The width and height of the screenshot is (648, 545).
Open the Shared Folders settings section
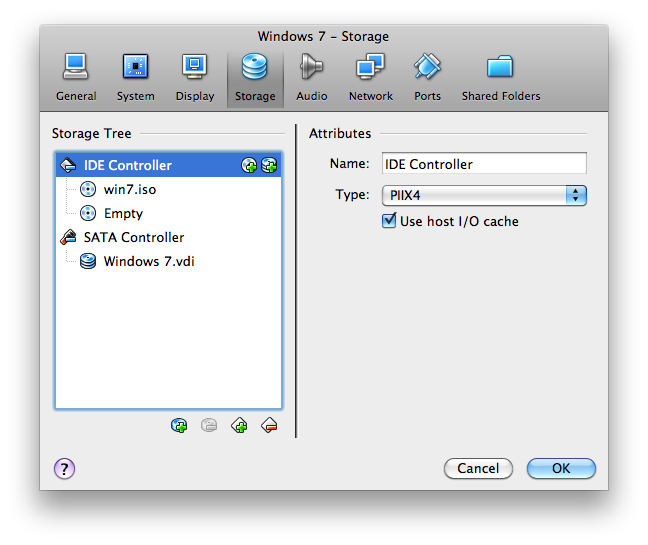501,78
